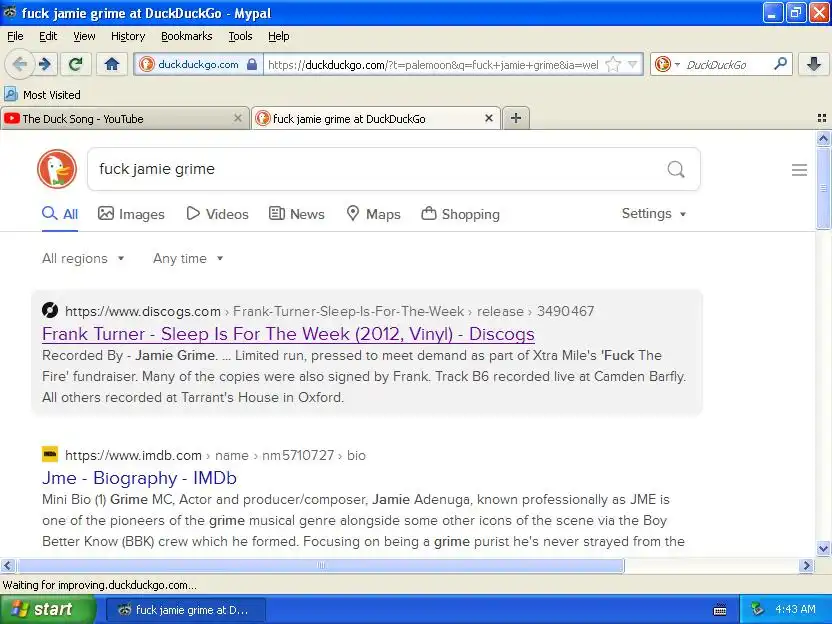Expand the Any time filter
This screenshot has width=832, height=624.
click(x=188, y=258)
